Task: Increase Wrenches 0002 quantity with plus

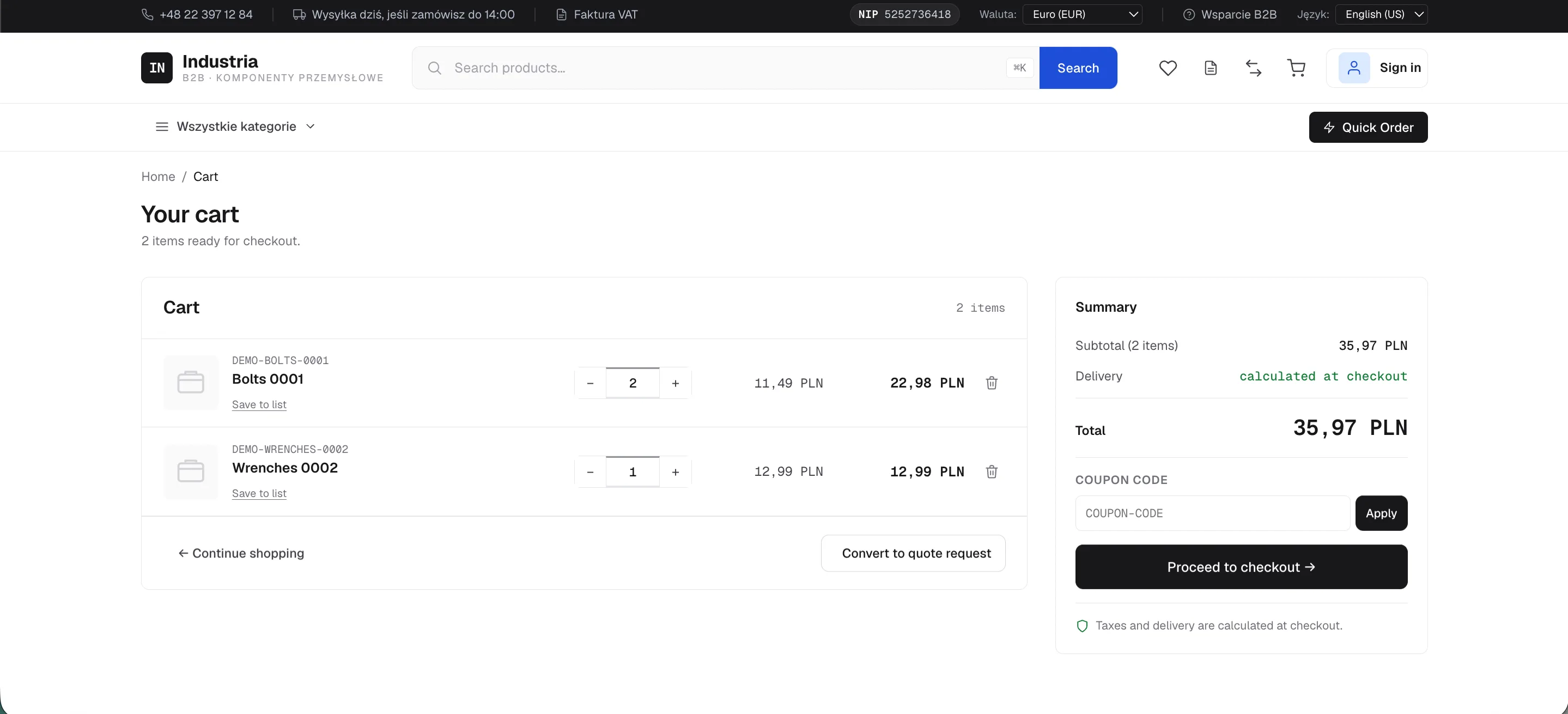Action: pyautogui.click(x=675, y=473)
